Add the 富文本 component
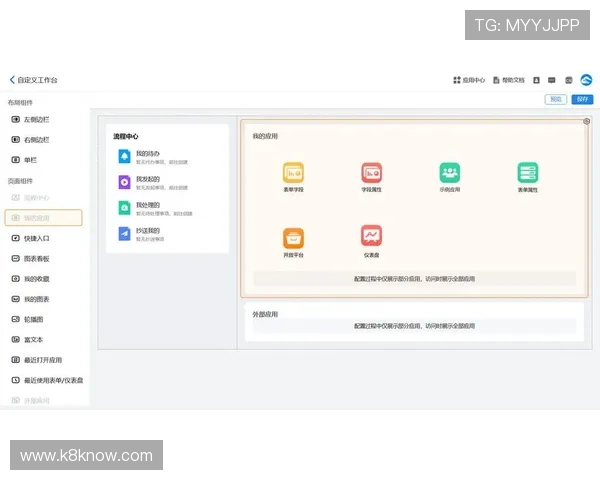600x480 pixels. [27, 339]
